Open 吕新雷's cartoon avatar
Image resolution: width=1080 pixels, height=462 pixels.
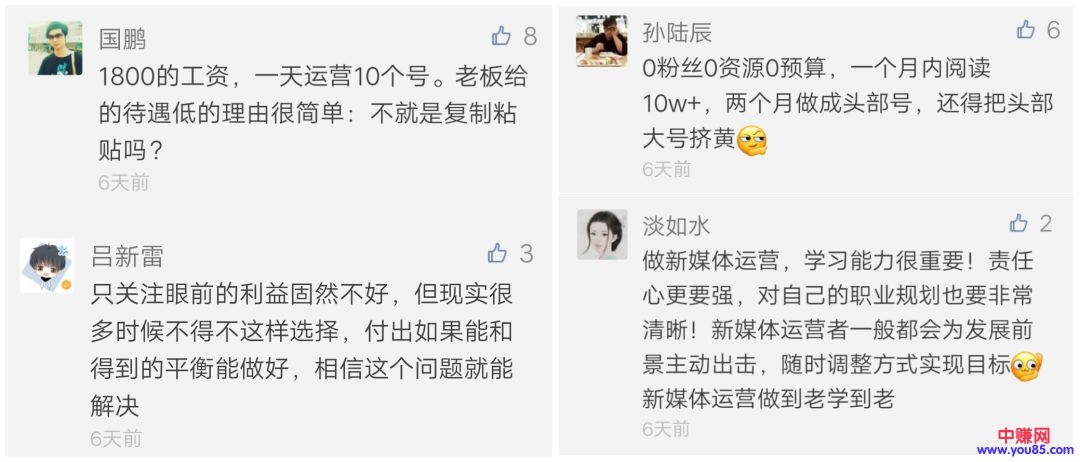(46, 265)
